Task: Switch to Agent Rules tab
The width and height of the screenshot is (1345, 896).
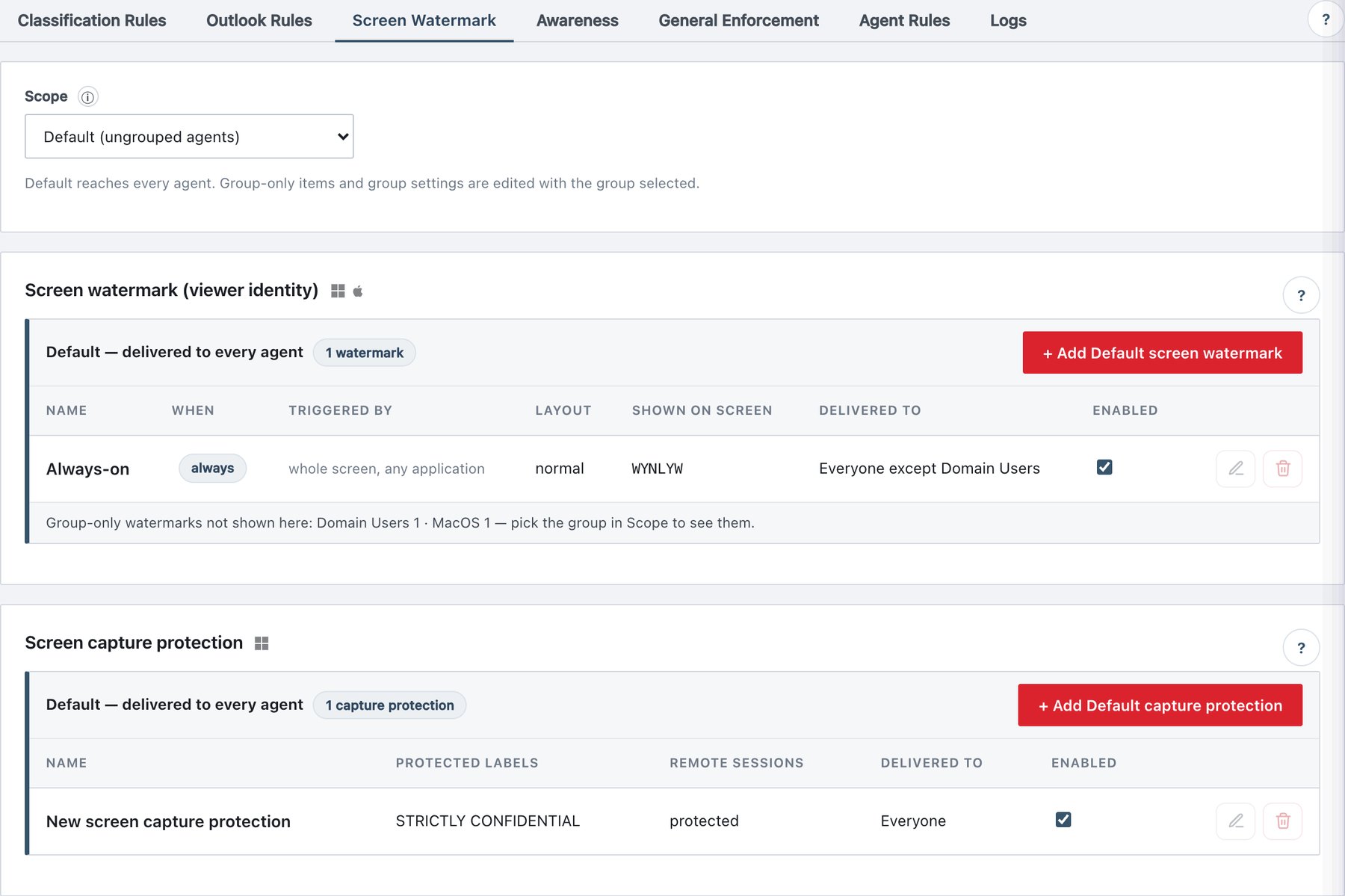Action: tap(904, 21)
